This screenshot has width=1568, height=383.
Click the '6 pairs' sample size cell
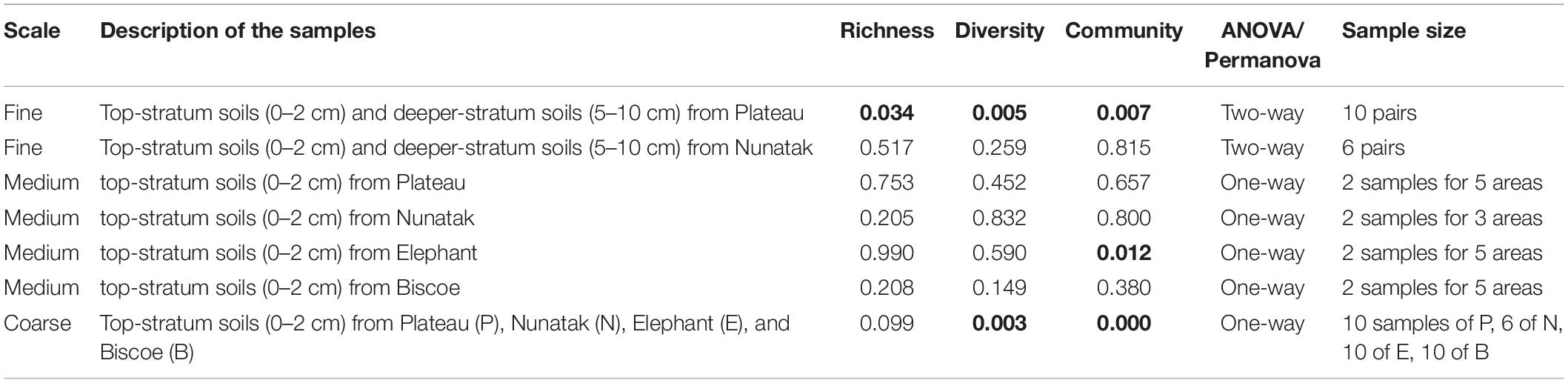pos(1373,148)
